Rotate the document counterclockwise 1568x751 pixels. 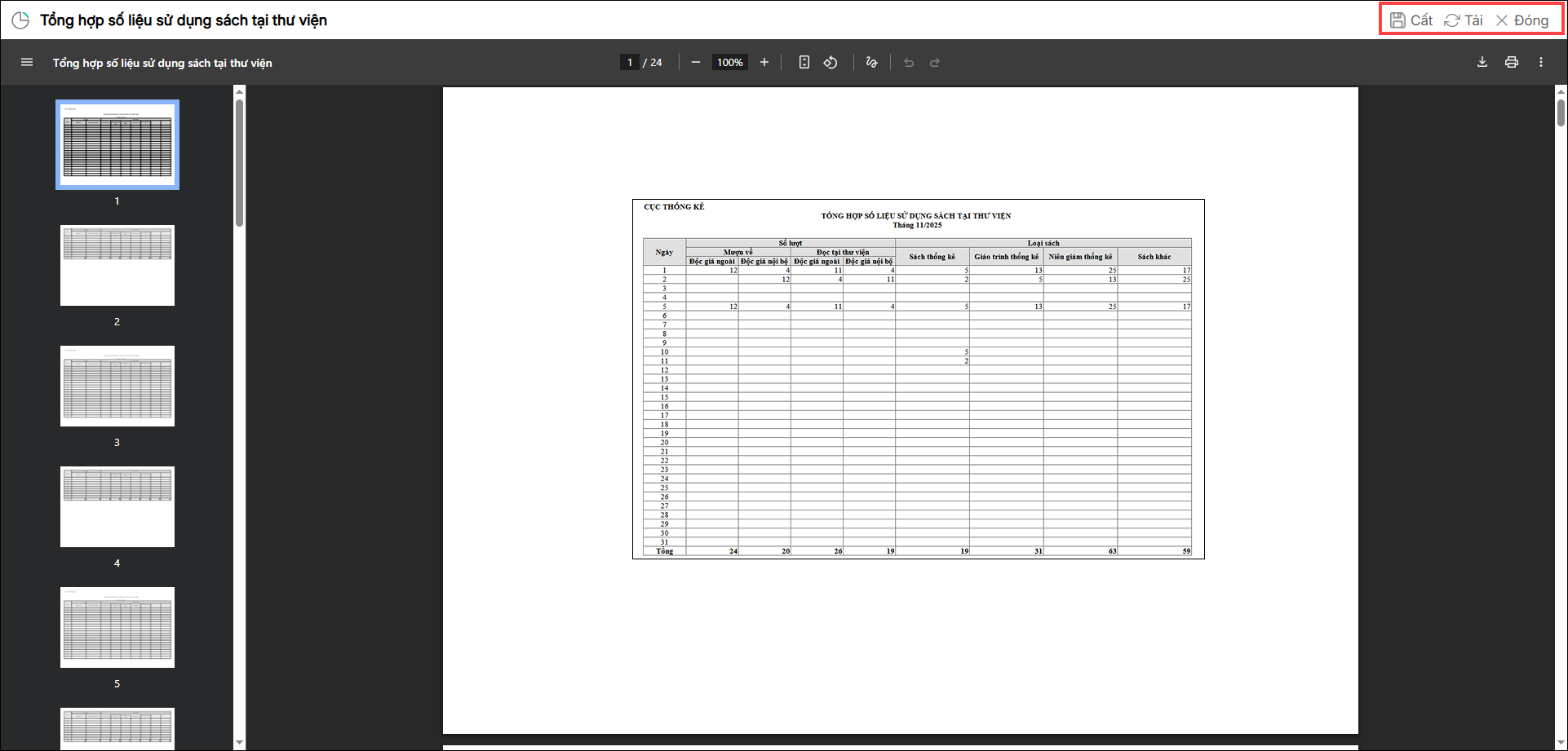(x=831, y=63)
